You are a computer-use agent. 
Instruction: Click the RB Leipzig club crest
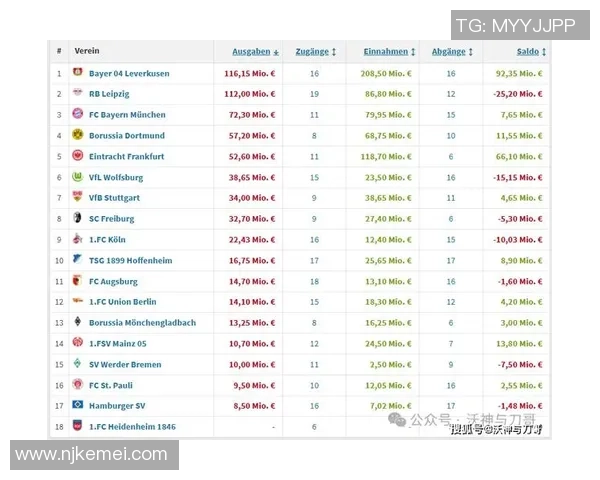tap(78, 94)
